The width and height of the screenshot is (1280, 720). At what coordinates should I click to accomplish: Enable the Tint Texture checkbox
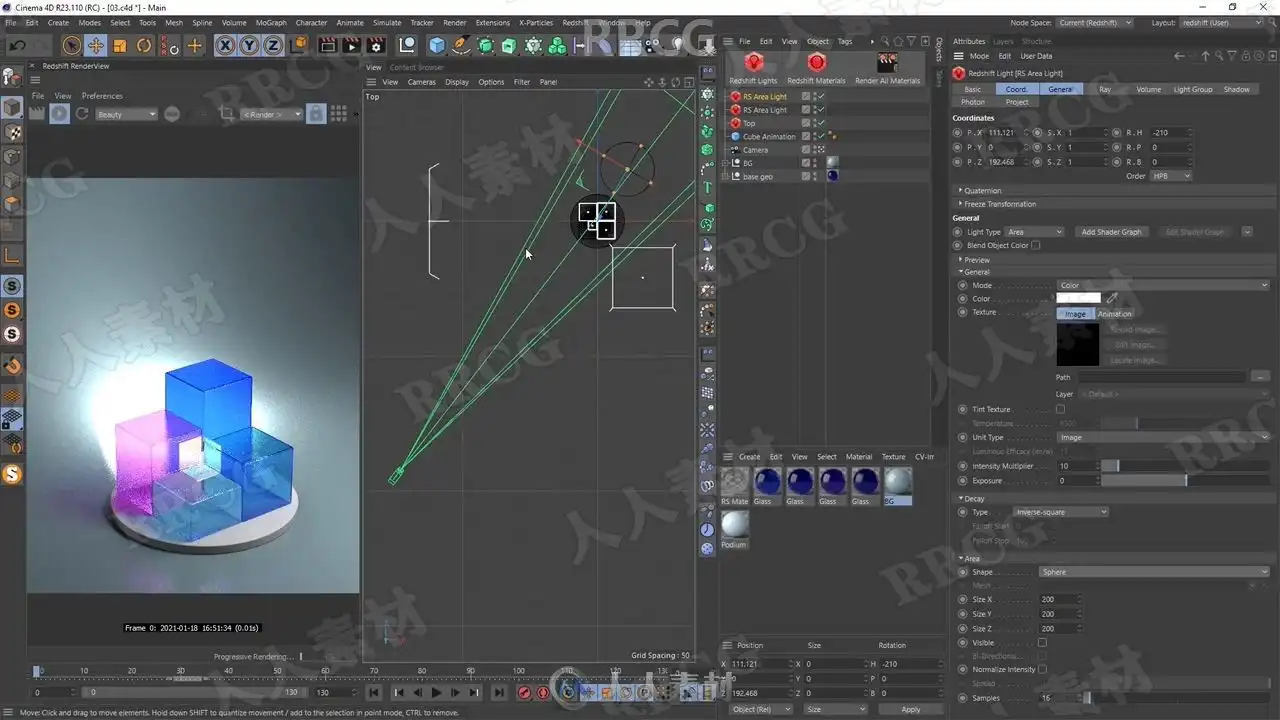click(x=1060, y=409)
